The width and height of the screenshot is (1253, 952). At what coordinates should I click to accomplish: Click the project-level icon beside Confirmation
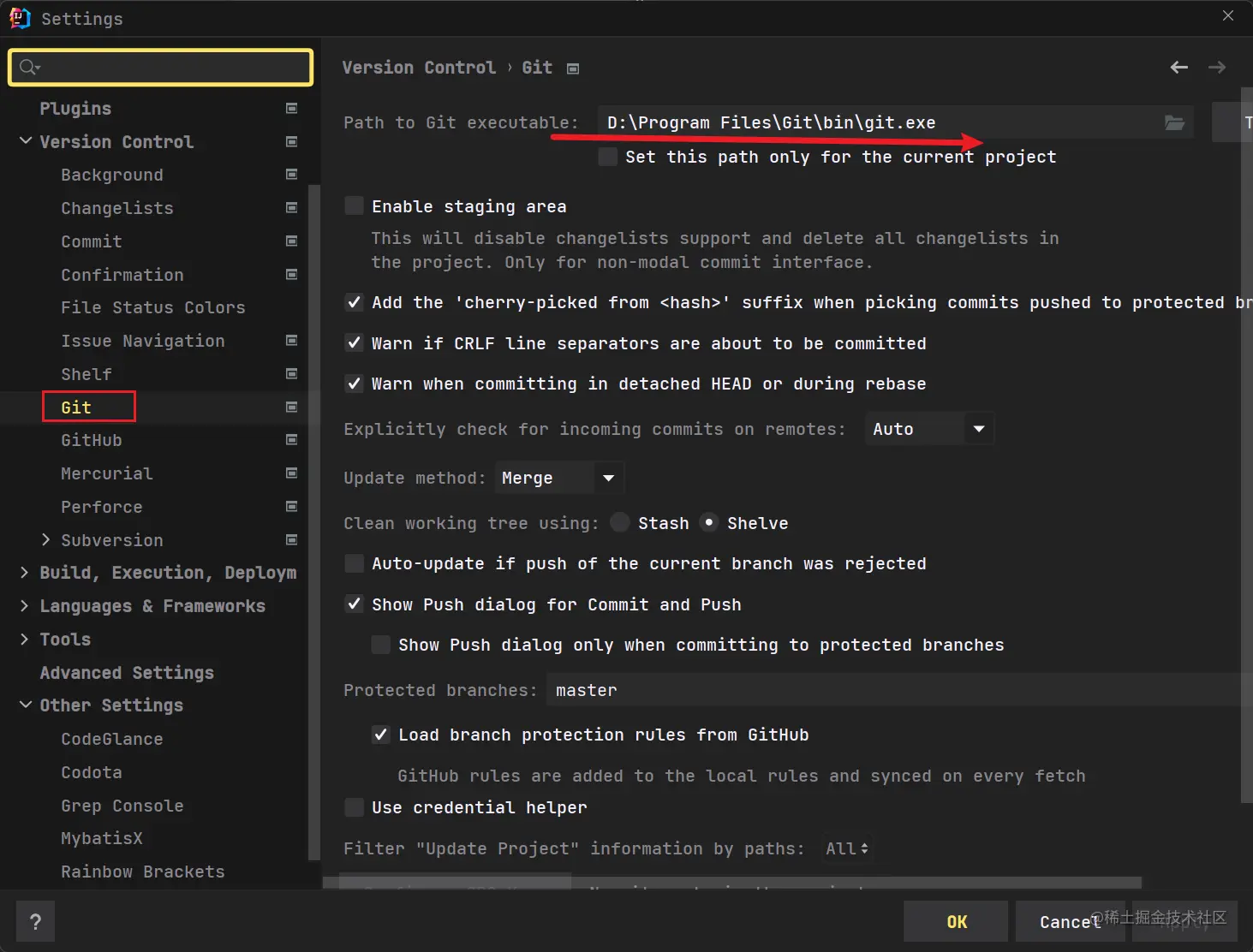291,275
